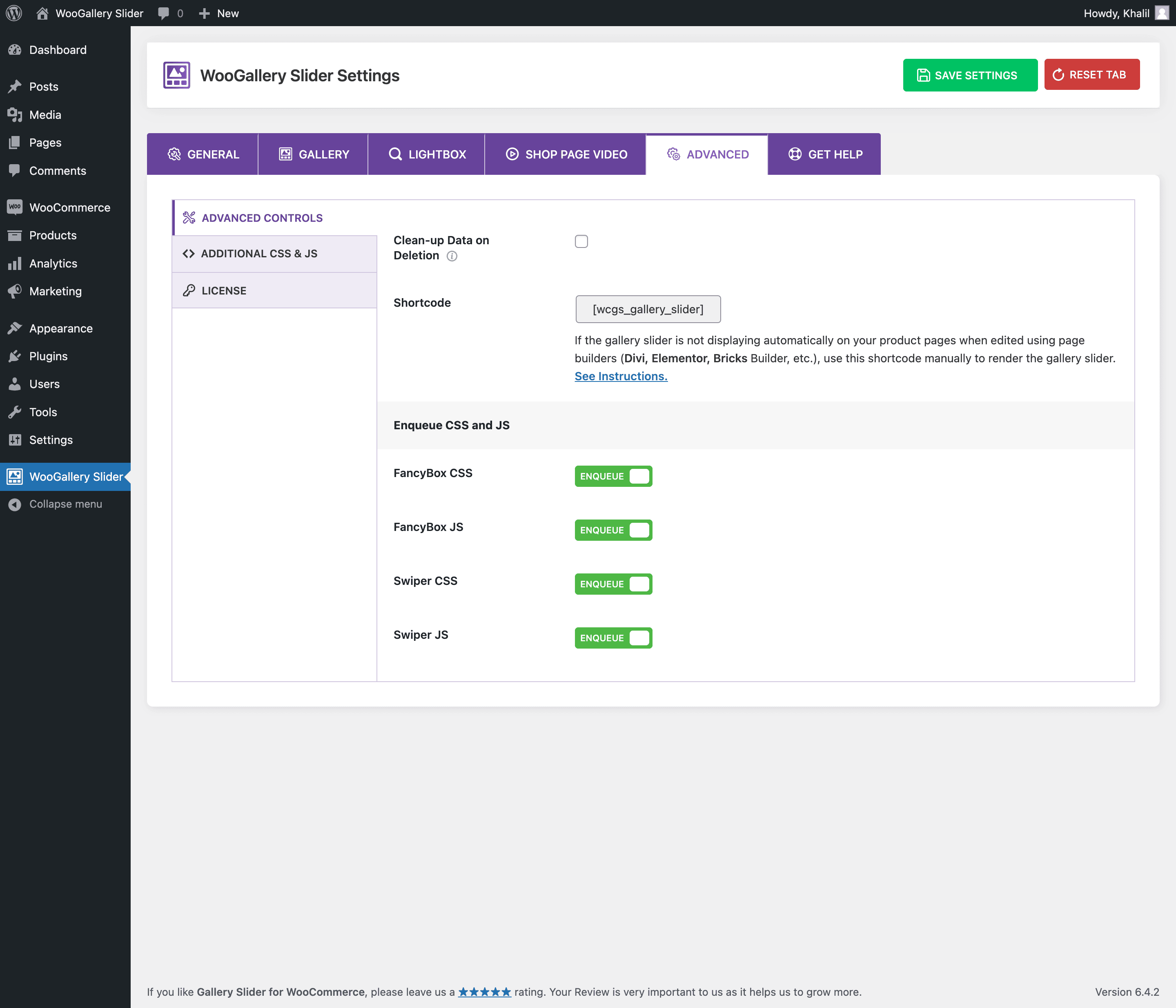The image size is (1176, 1008).
Task: Switch to the Lightbox tab
Action: click(x=427, y=154)
